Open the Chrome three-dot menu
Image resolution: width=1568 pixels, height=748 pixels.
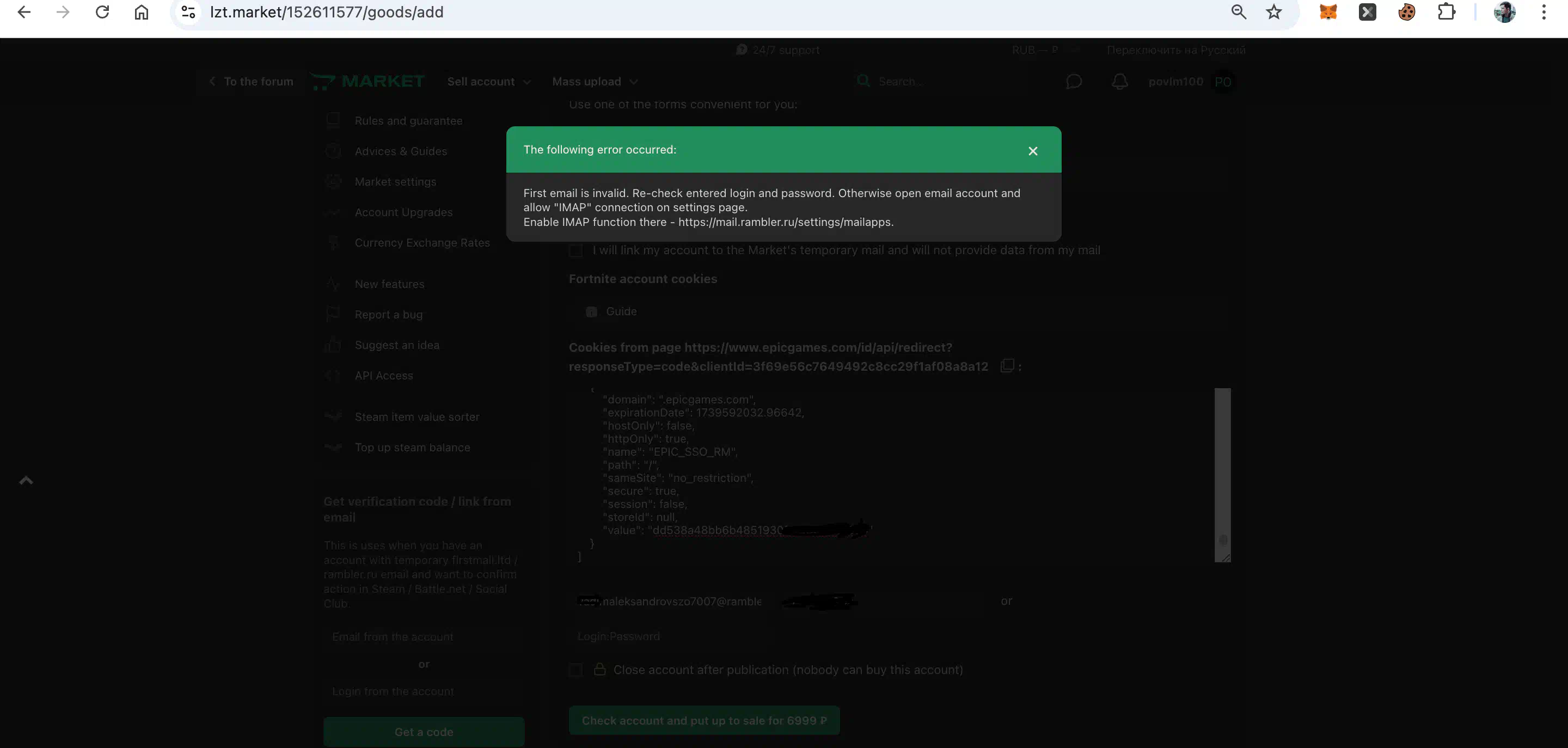[x=1543, y=12]
